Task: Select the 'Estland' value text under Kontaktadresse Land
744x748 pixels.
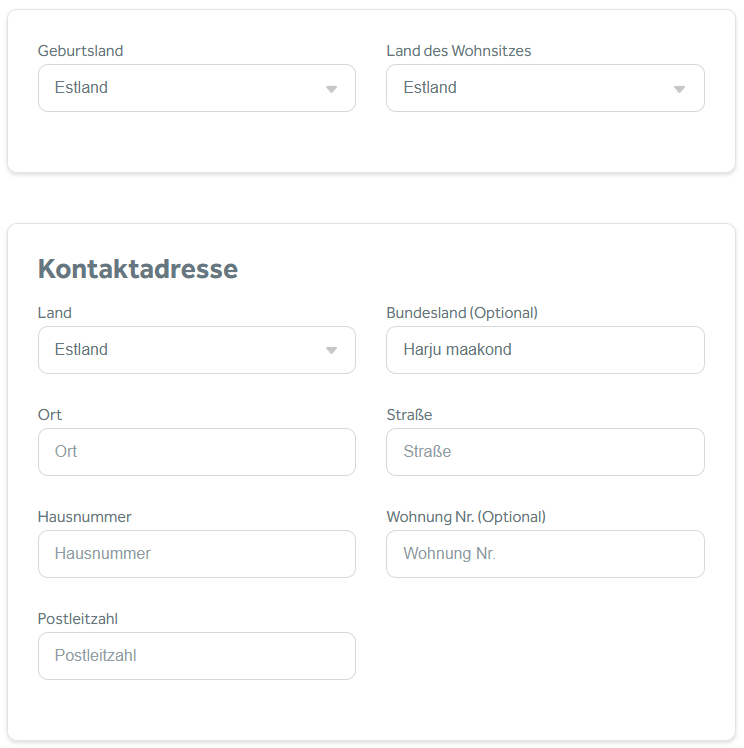Action: click(81, 350)
